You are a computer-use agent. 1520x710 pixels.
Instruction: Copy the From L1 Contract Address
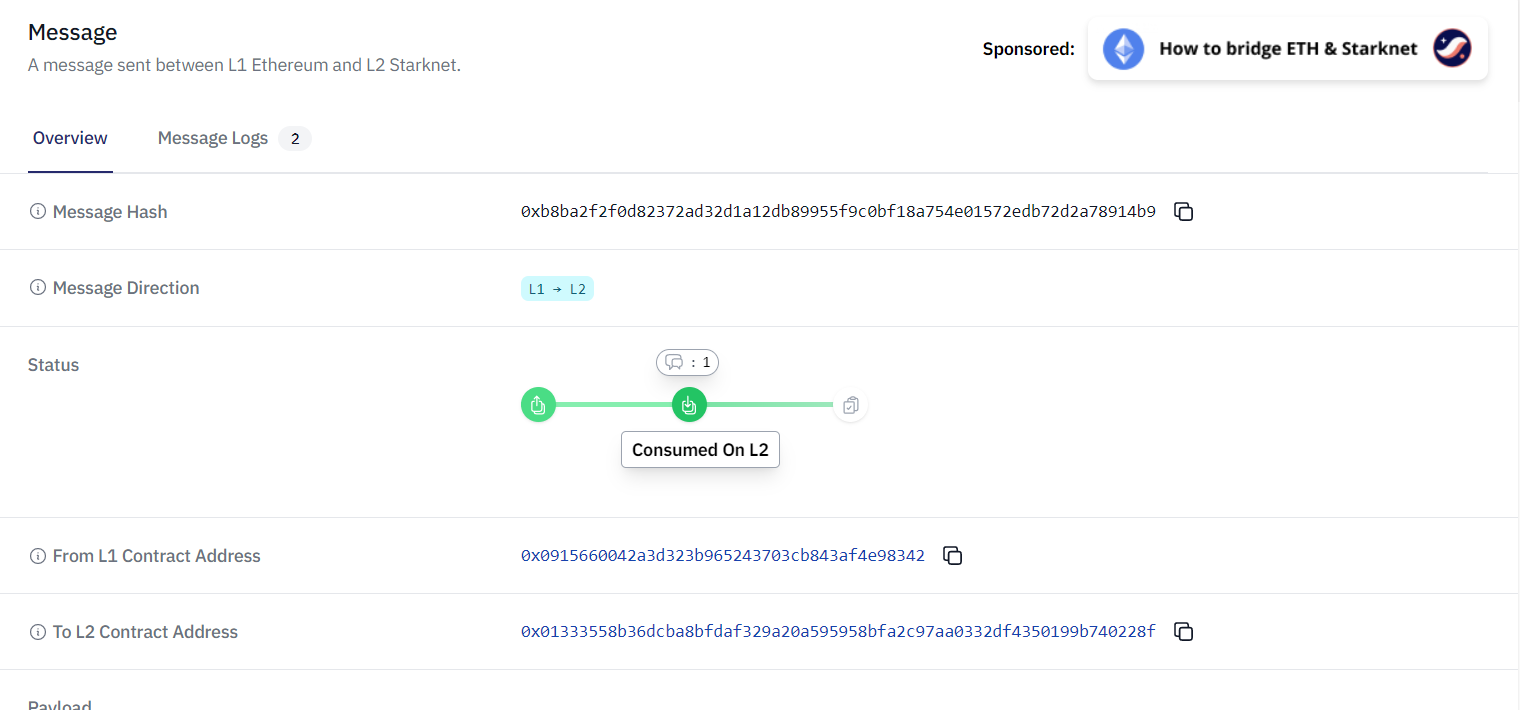(952, 555)
